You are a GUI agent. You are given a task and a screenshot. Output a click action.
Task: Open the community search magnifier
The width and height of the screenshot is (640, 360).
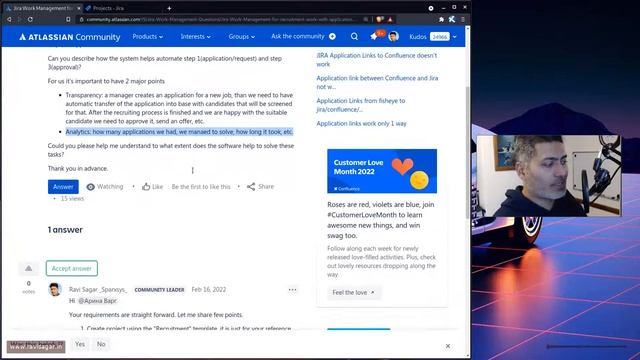[354, 36]
